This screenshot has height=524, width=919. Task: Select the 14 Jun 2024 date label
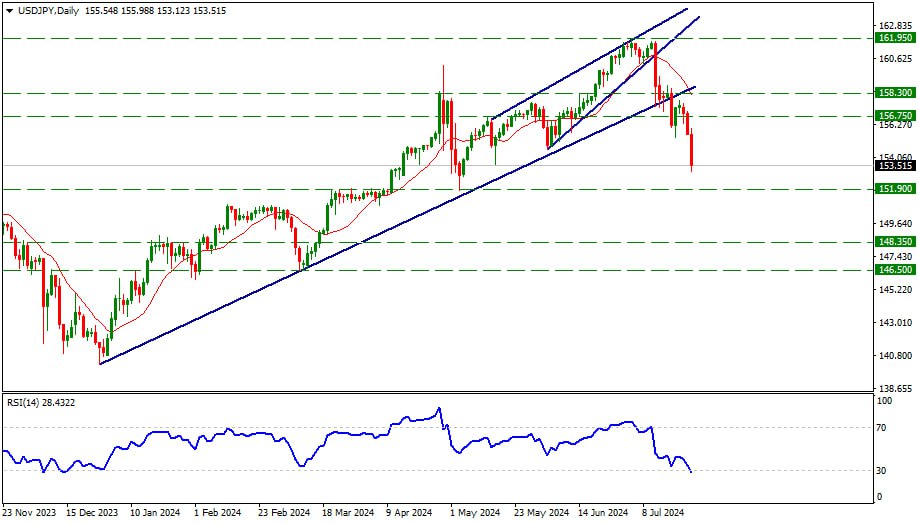tap(604, 513)
